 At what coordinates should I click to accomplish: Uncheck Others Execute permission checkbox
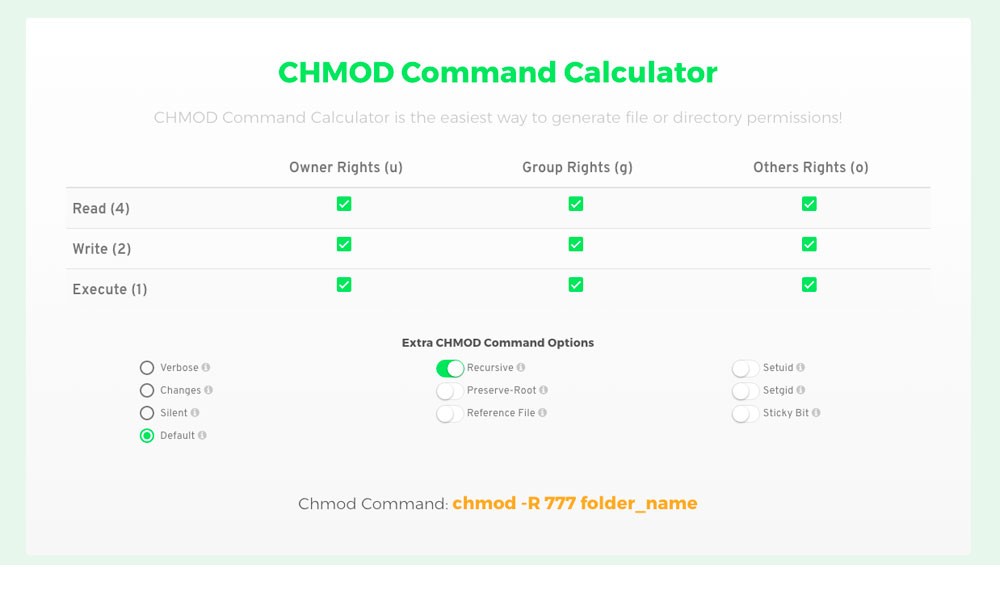pyautogui.click(x=809, y=285)
